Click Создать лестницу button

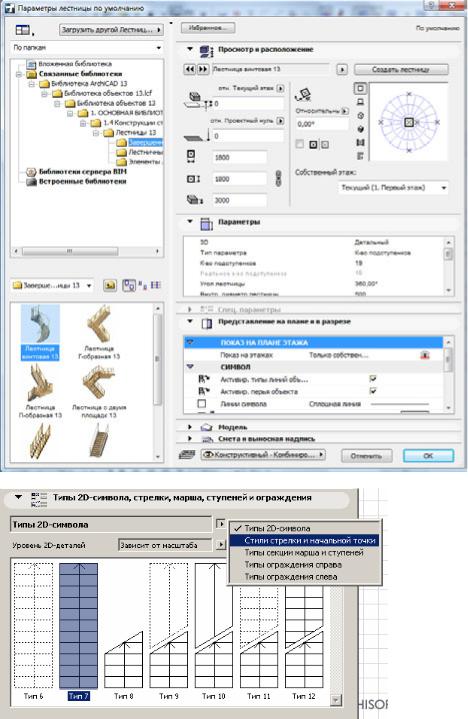tap(401, 69)
